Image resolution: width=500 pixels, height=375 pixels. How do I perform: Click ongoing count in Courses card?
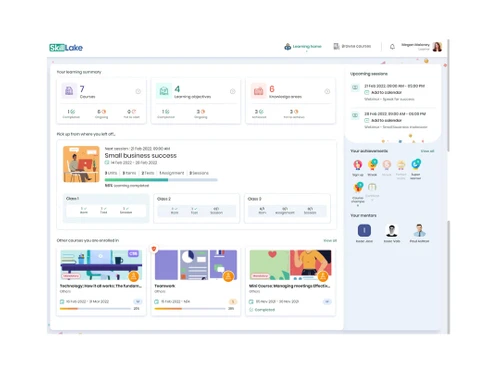click(101, 114)
